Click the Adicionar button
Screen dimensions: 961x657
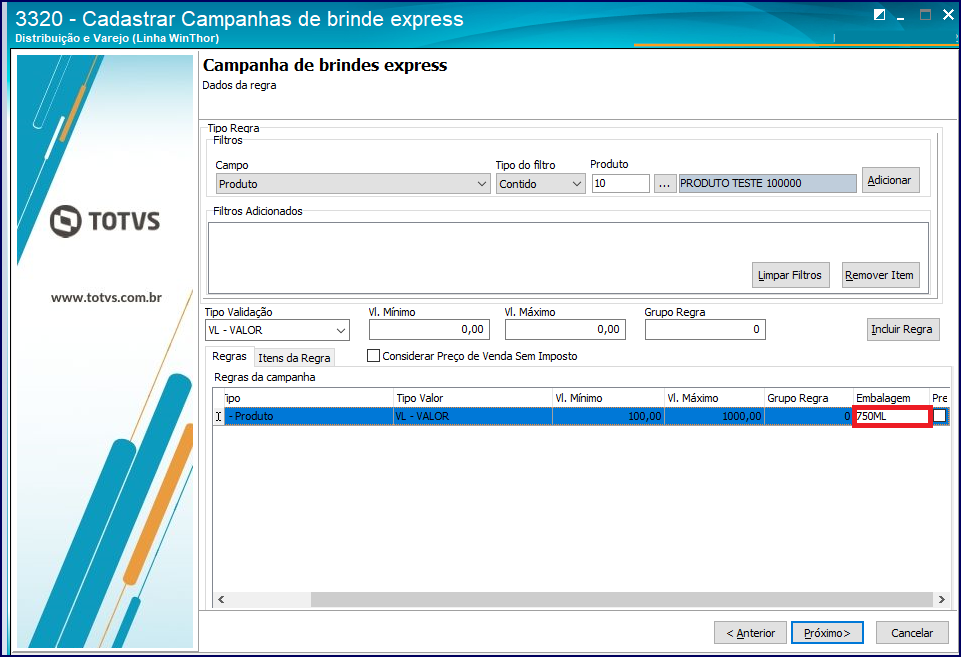(890, 180)
